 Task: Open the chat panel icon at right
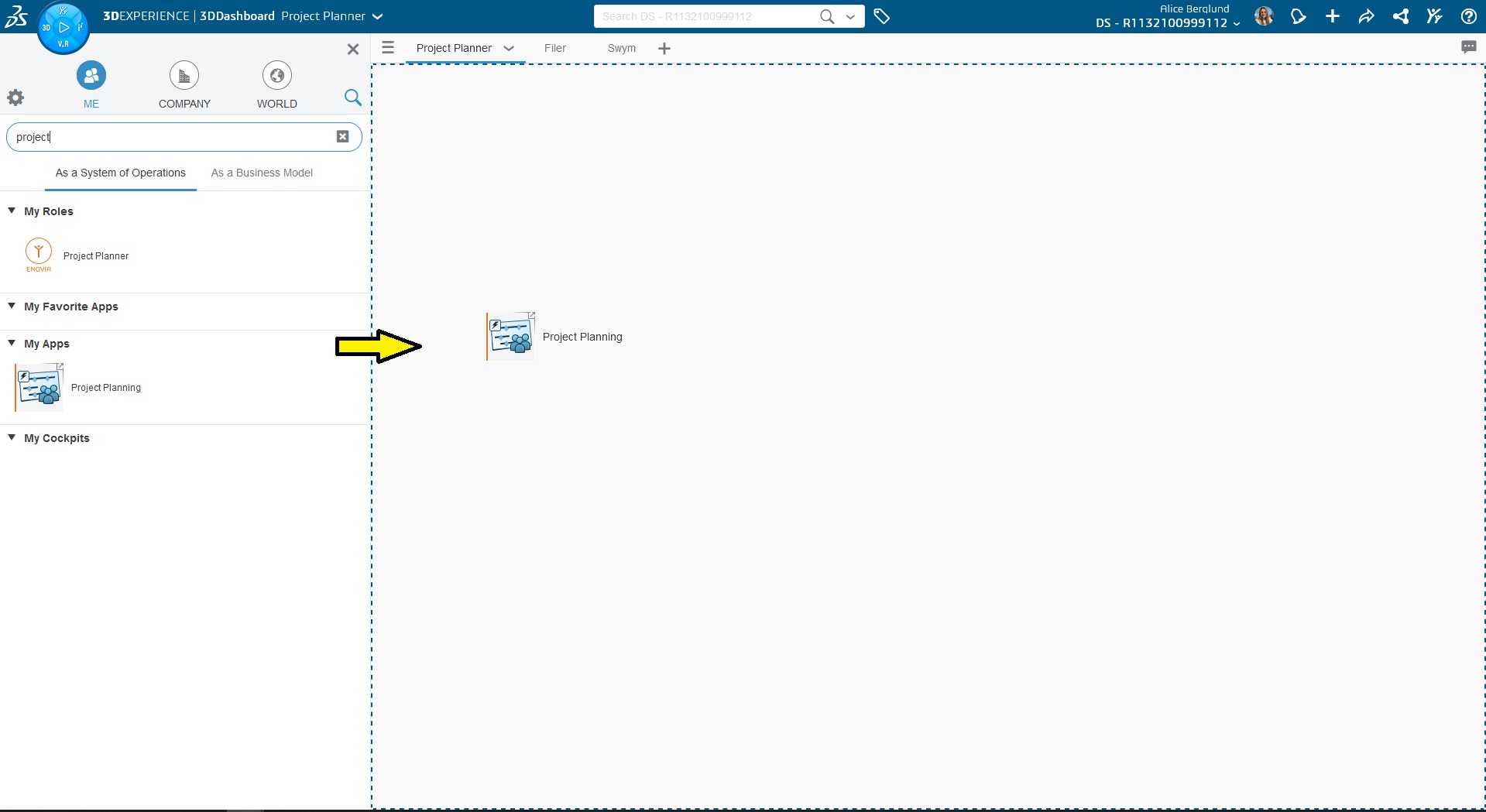(x=1468, y=47)
